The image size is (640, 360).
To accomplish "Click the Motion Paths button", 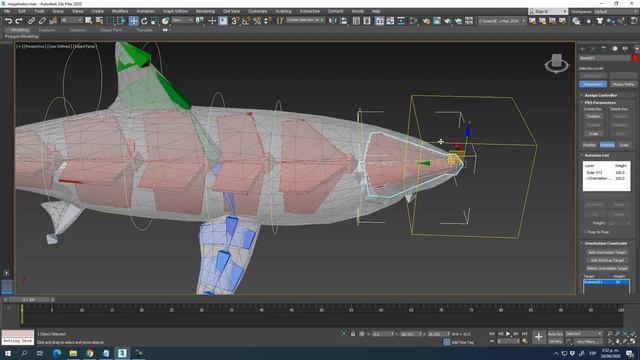I will (x=623, y=84).
